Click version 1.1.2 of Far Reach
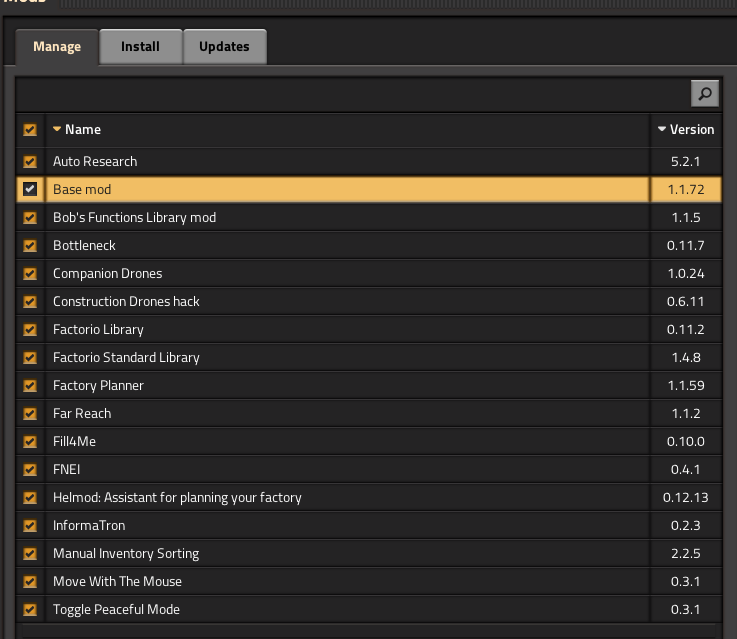 pos(686,413)
